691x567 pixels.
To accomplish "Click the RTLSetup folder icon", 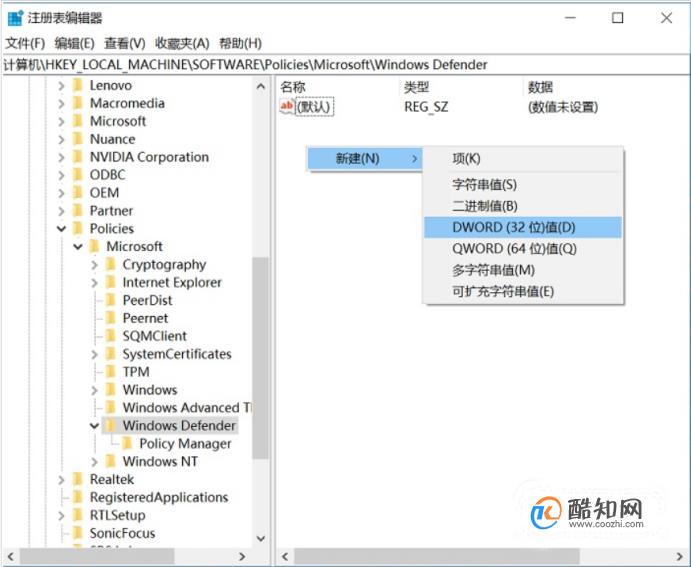I will coord(78,515).
